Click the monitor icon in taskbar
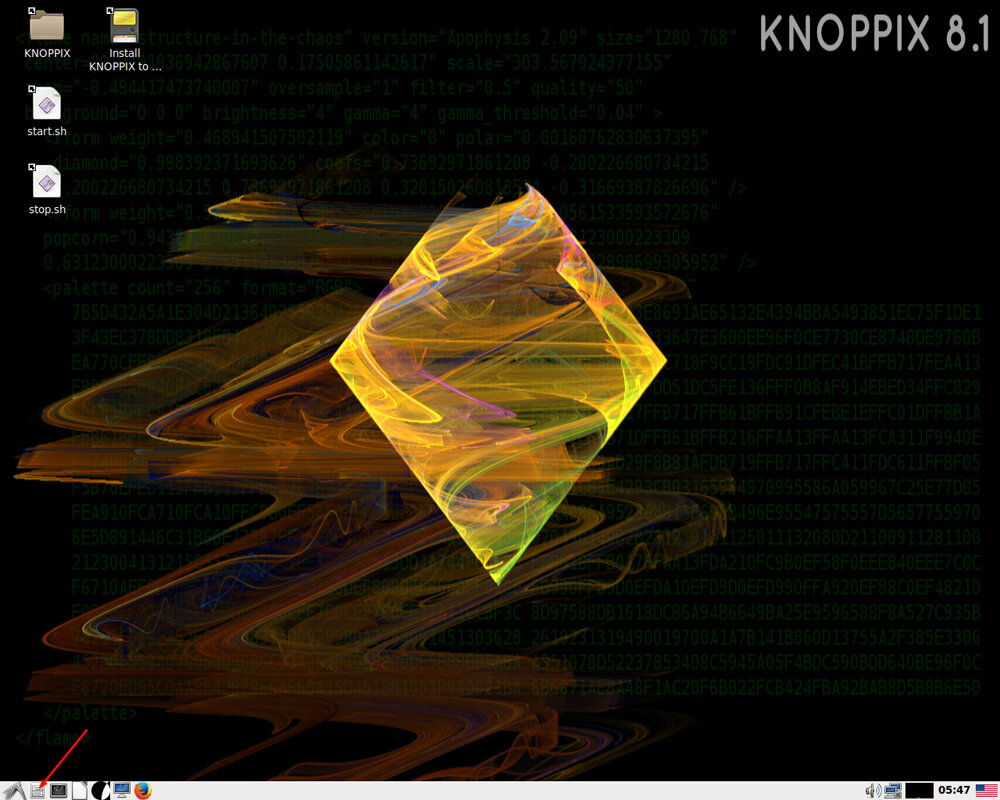This screenshot has width=1000, height=800. click(x=121, y=791)
